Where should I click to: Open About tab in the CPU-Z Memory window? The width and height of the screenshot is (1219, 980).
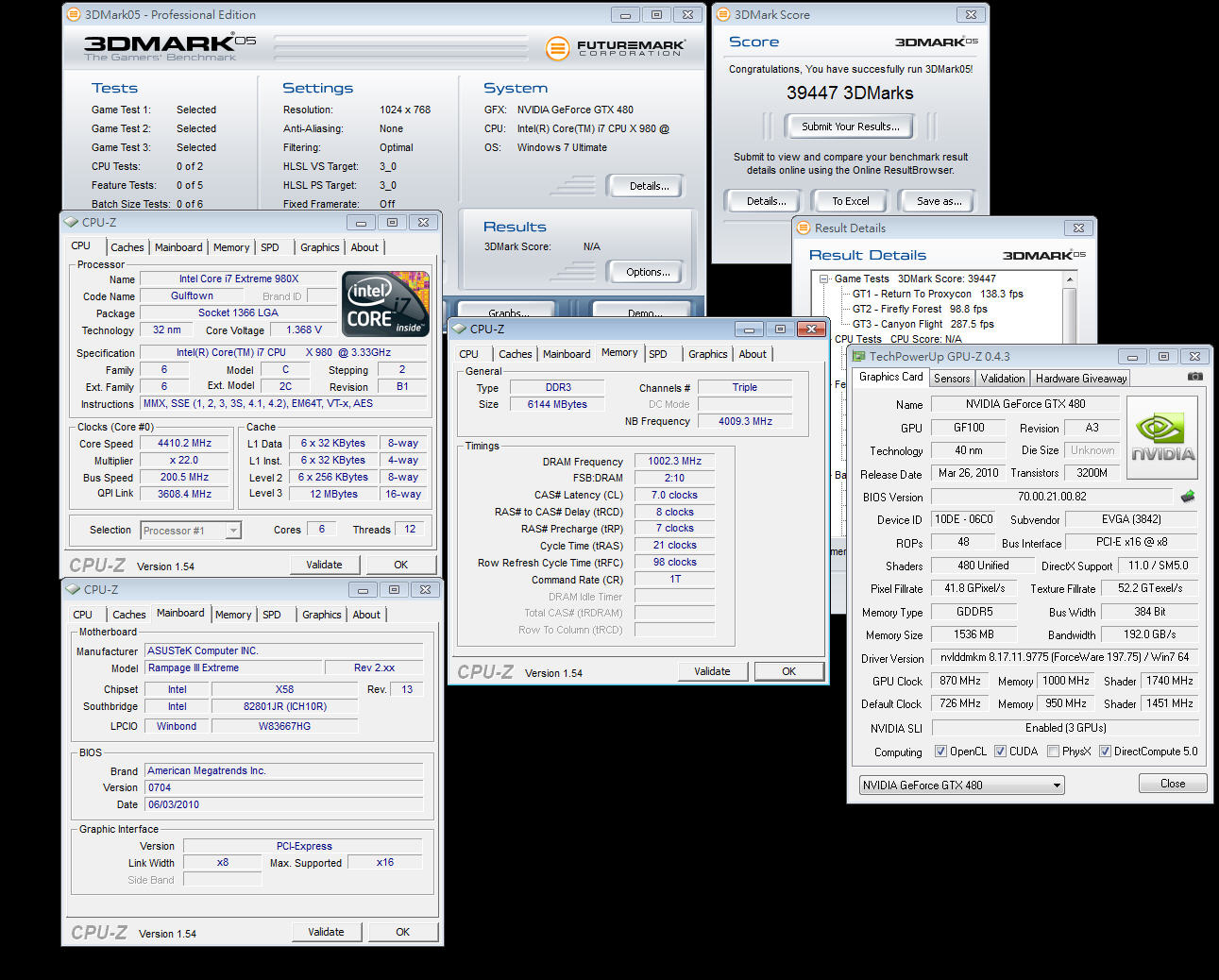coord(753,354)
